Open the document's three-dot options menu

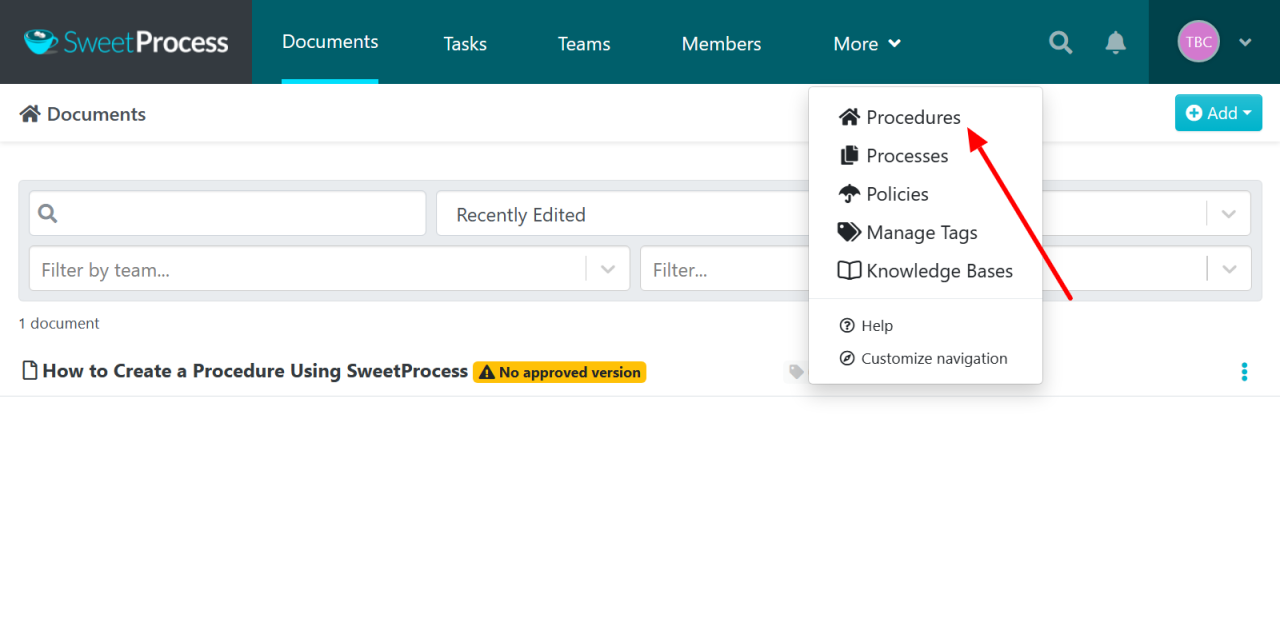[1244, 372]
